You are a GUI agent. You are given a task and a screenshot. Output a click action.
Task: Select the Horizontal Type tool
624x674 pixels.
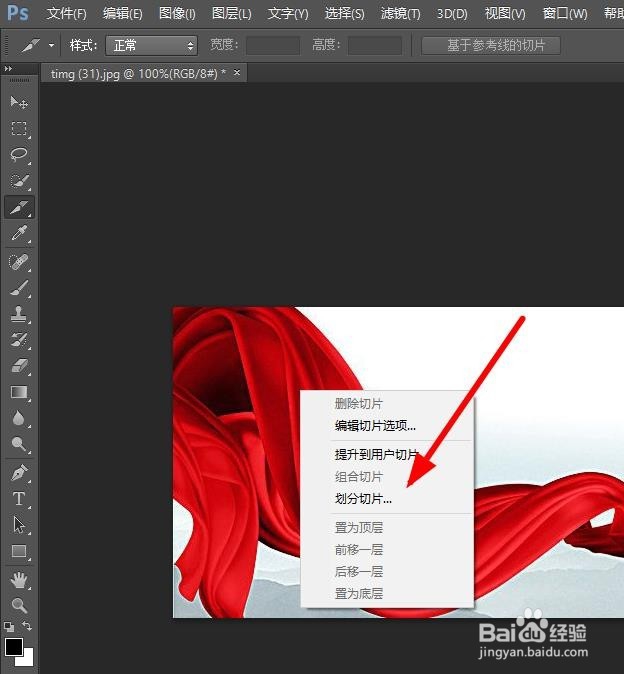point(19,499)
